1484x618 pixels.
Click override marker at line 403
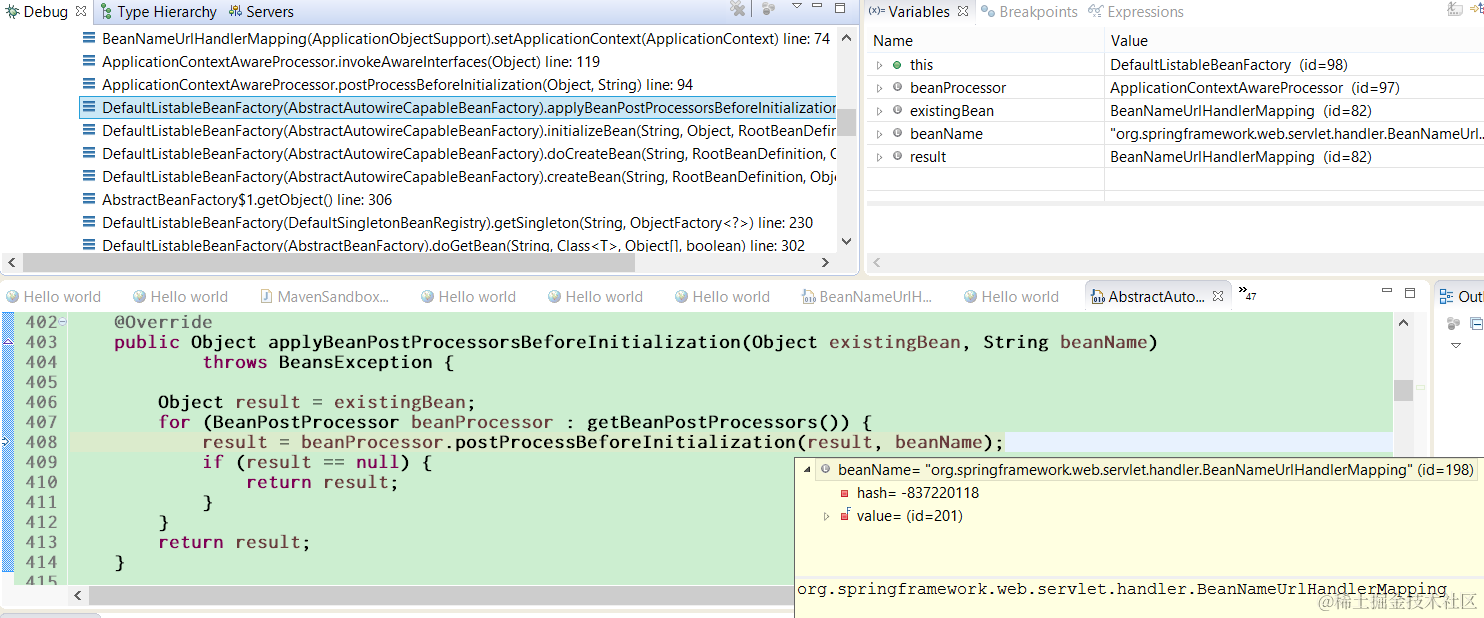point(8,342)
